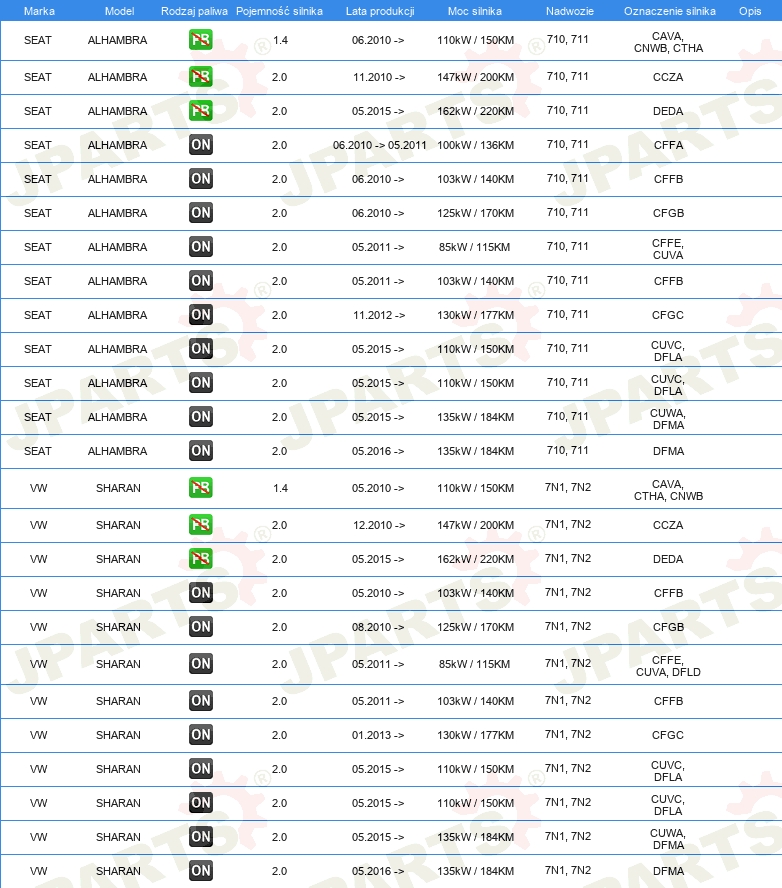Click the Model column header
The height and width of the screenshot is (888, 782).
click(x=119, y=11)
